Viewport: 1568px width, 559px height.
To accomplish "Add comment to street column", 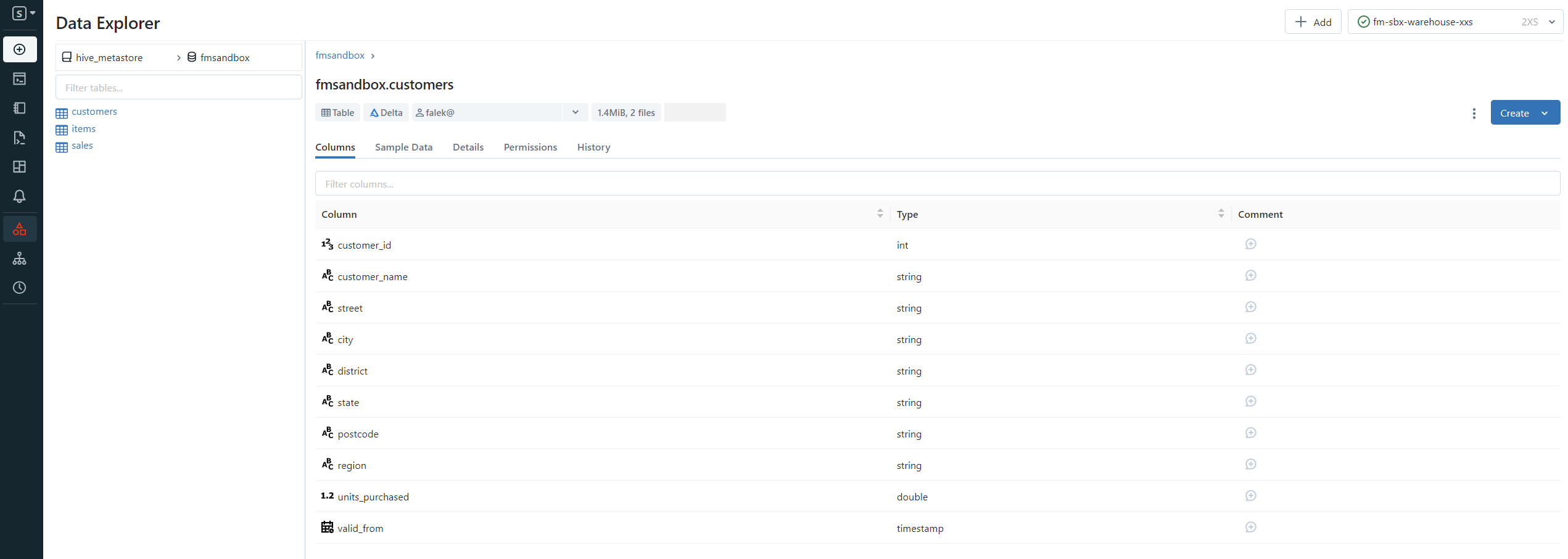I will click(x=1251, y=307).
